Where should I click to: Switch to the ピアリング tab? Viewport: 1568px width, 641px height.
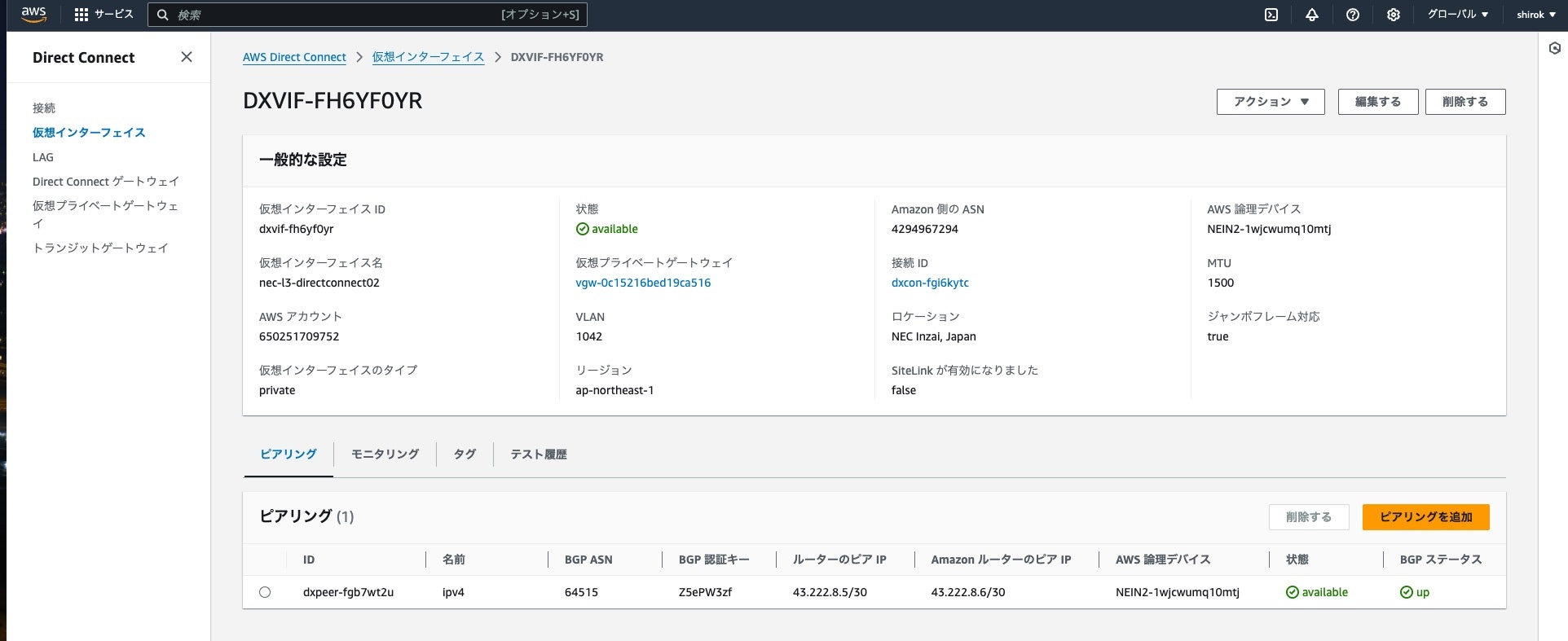point(288,454)
